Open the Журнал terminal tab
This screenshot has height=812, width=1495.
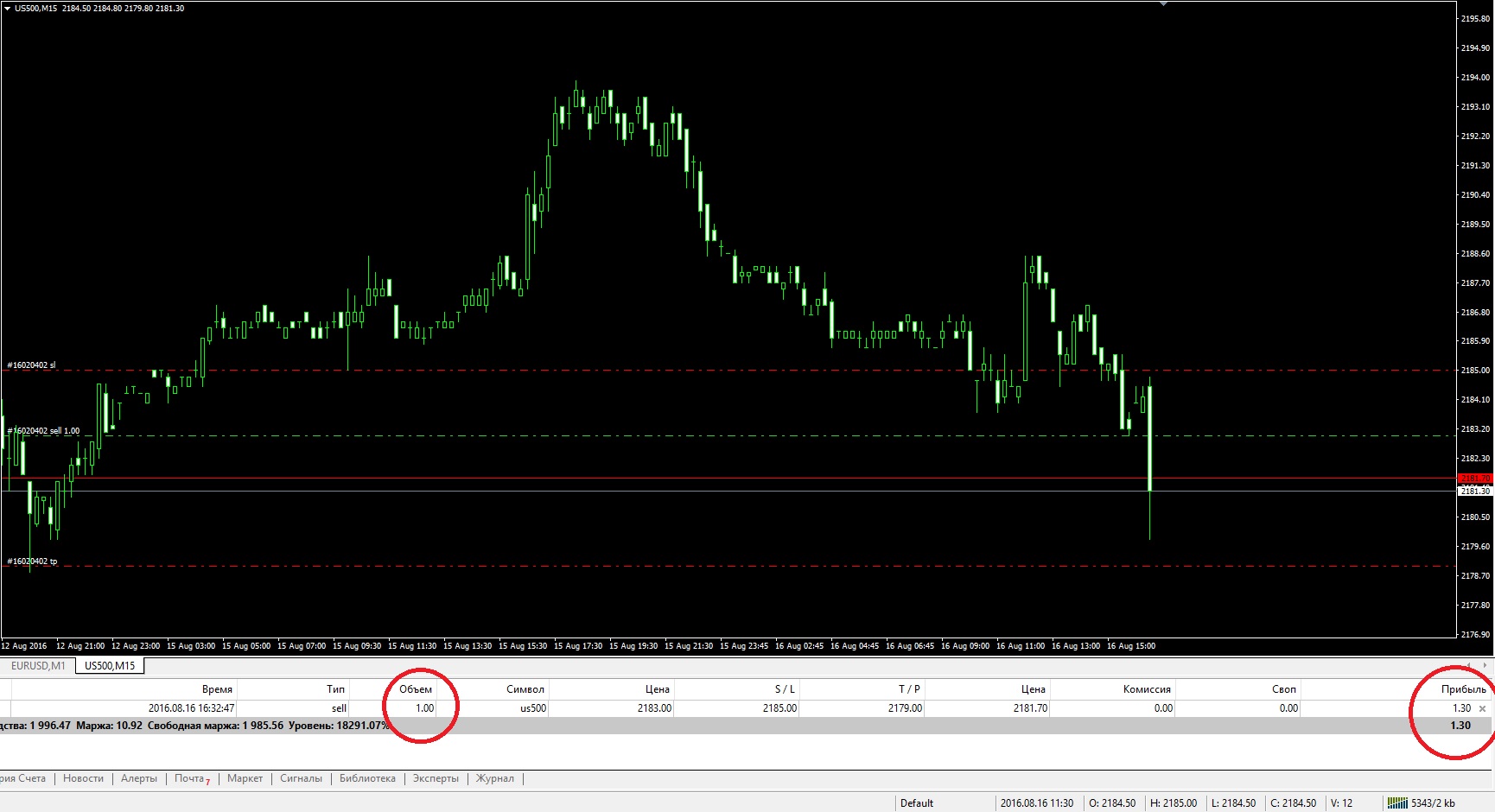(494, 778)
